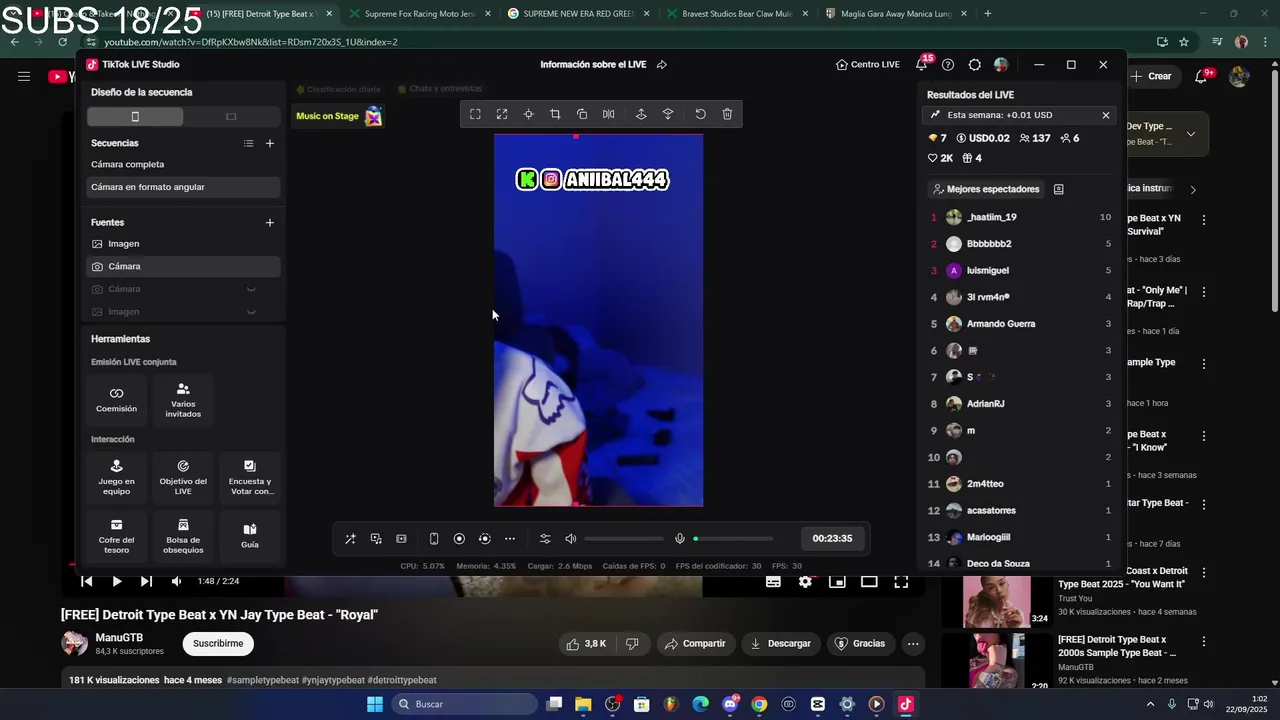Open Varios invitados tool

pos(183,399)
